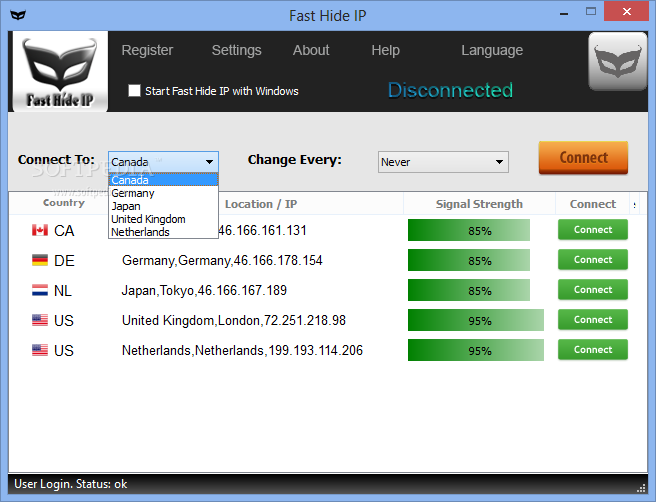Click the Connect column header

tap(593, 204)
